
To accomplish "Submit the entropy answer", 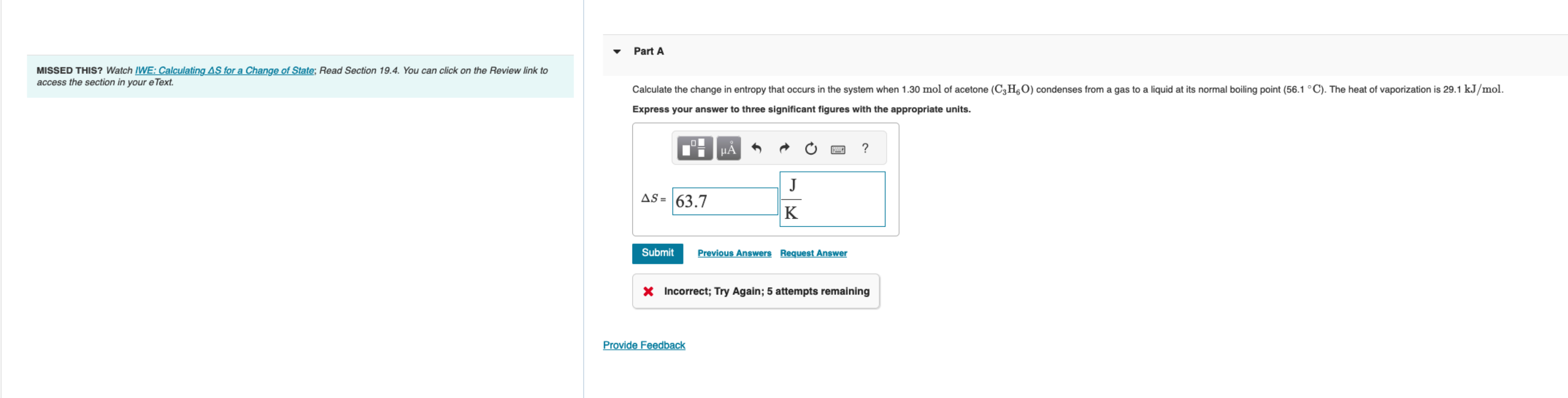I will [657, 253].
